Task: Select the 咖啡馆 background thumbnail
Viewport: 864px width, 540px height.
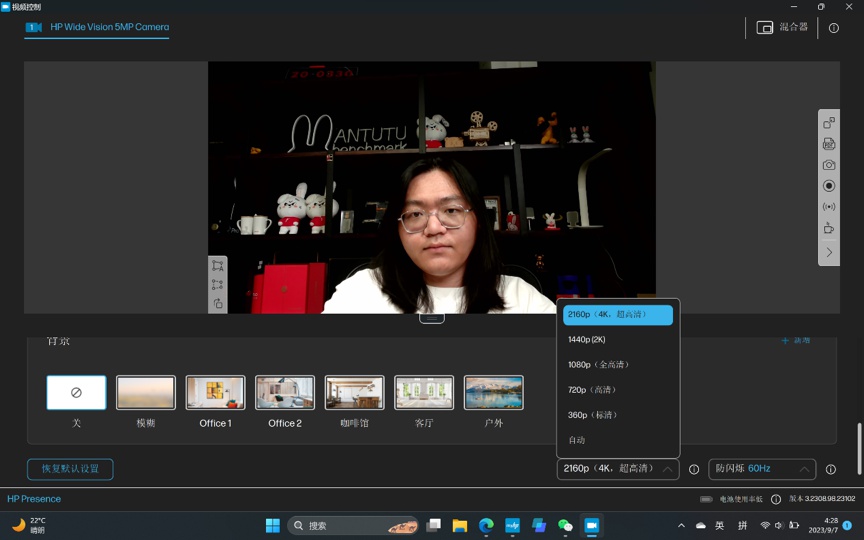Action: [x=354, y=392]
